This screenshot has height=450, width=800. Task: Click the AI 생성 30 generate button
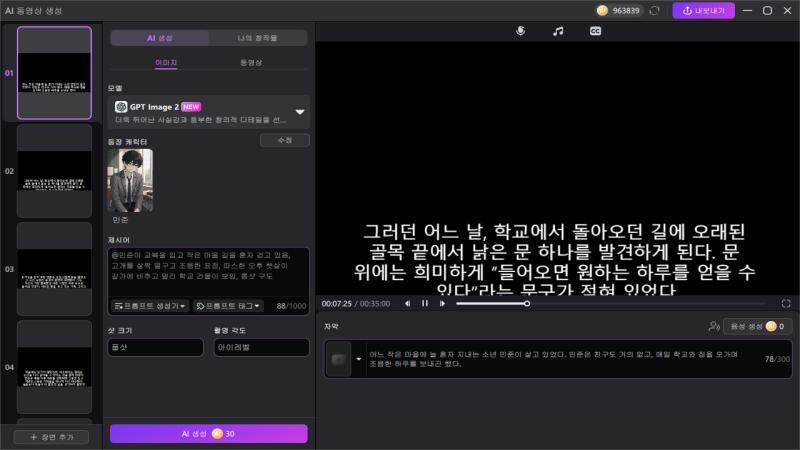(x=209, y=434)
